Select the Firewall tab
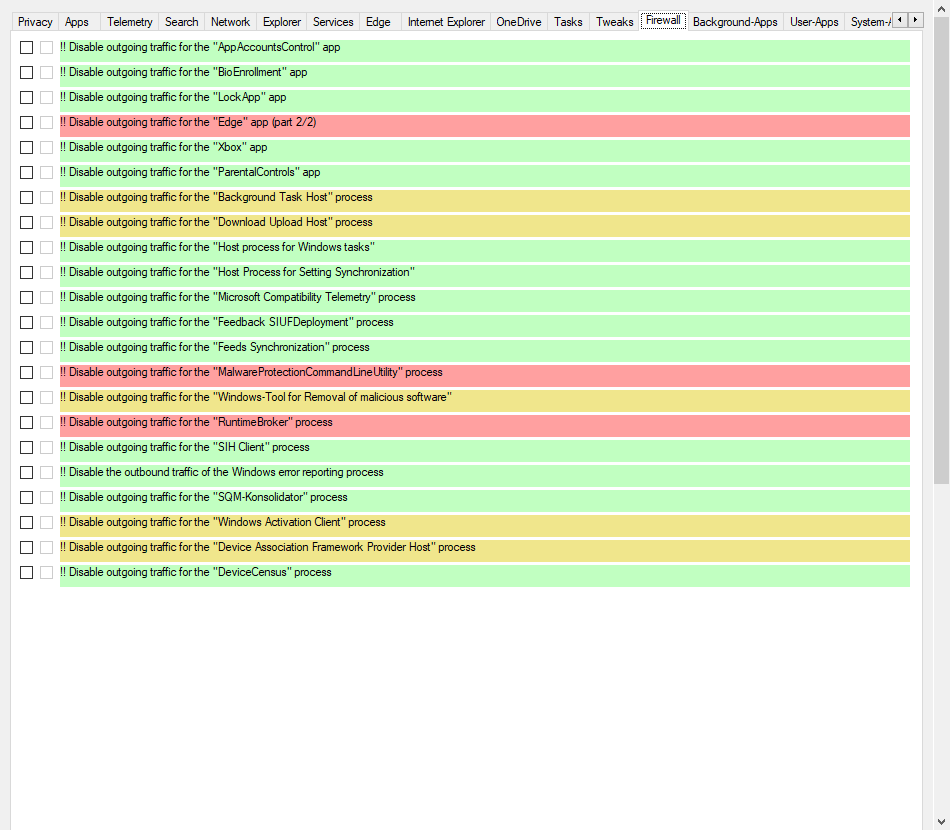 pos(663,21)
